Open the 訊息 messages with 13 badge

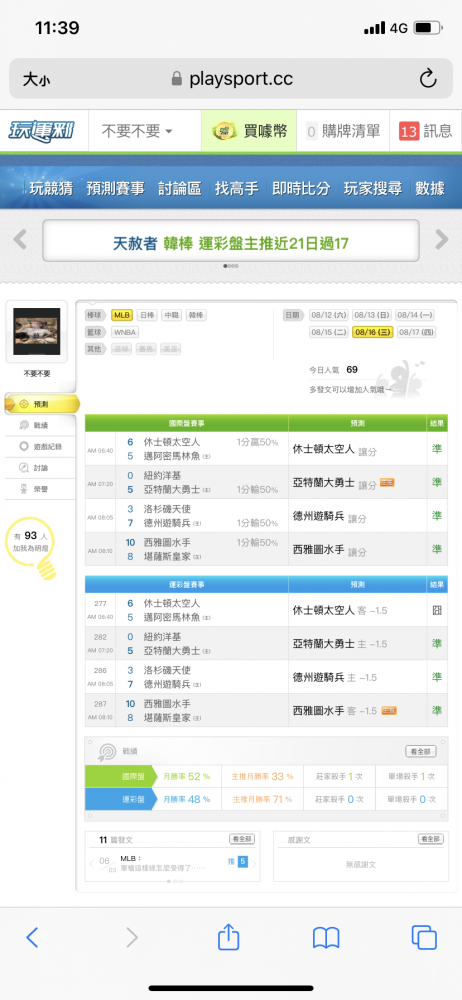click(426, 131)
